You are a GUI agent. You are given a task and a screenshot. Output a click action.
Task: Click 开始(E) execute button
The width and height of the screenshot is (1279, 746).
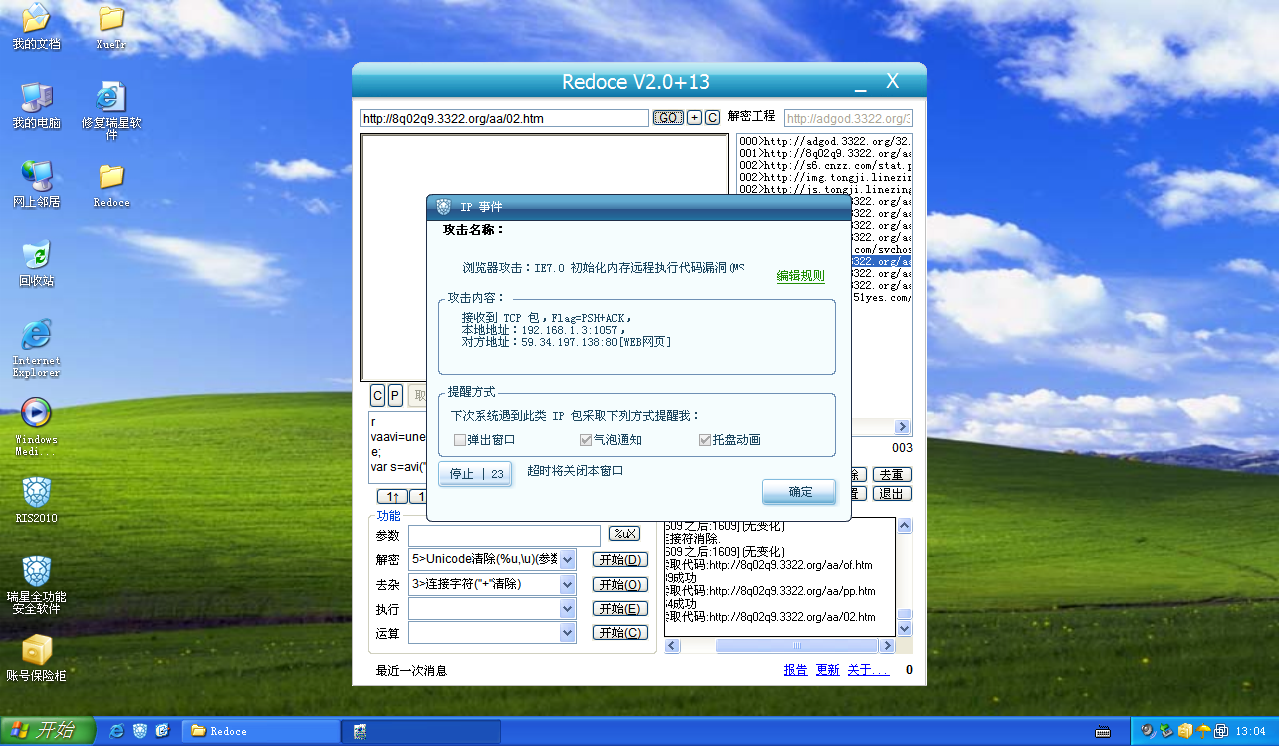click(x=620, y=608)
